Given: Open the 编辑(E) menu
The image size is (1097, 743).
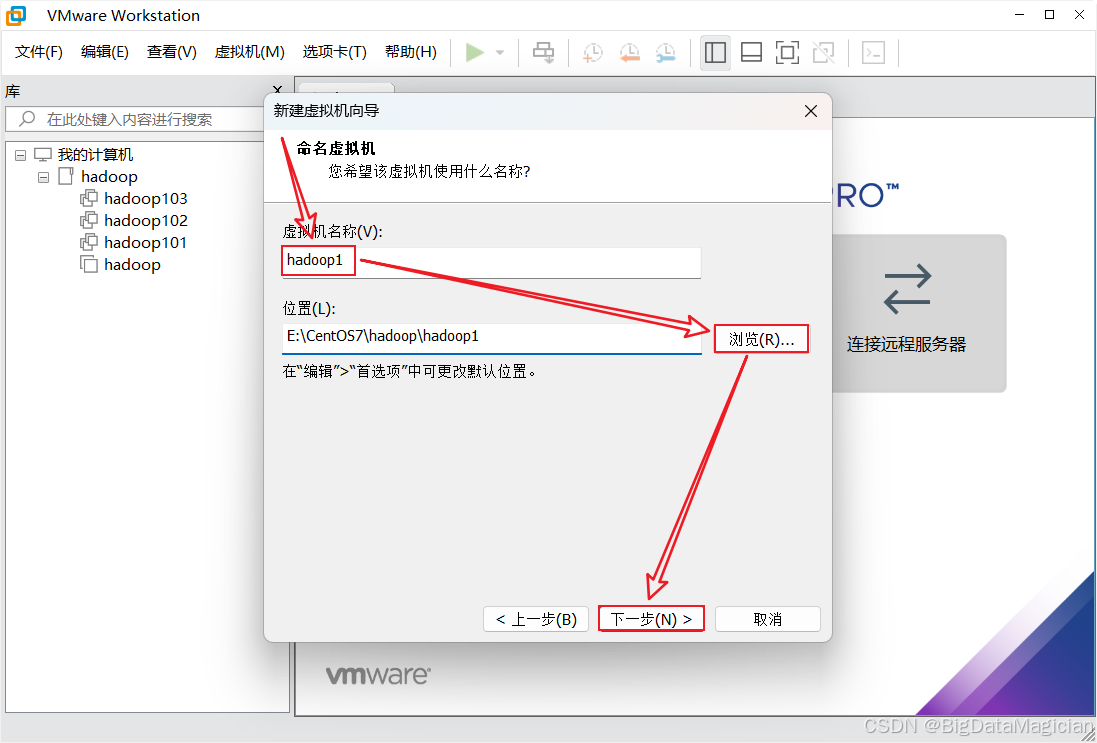Looking at the screenshot, I should click(105, 52).
